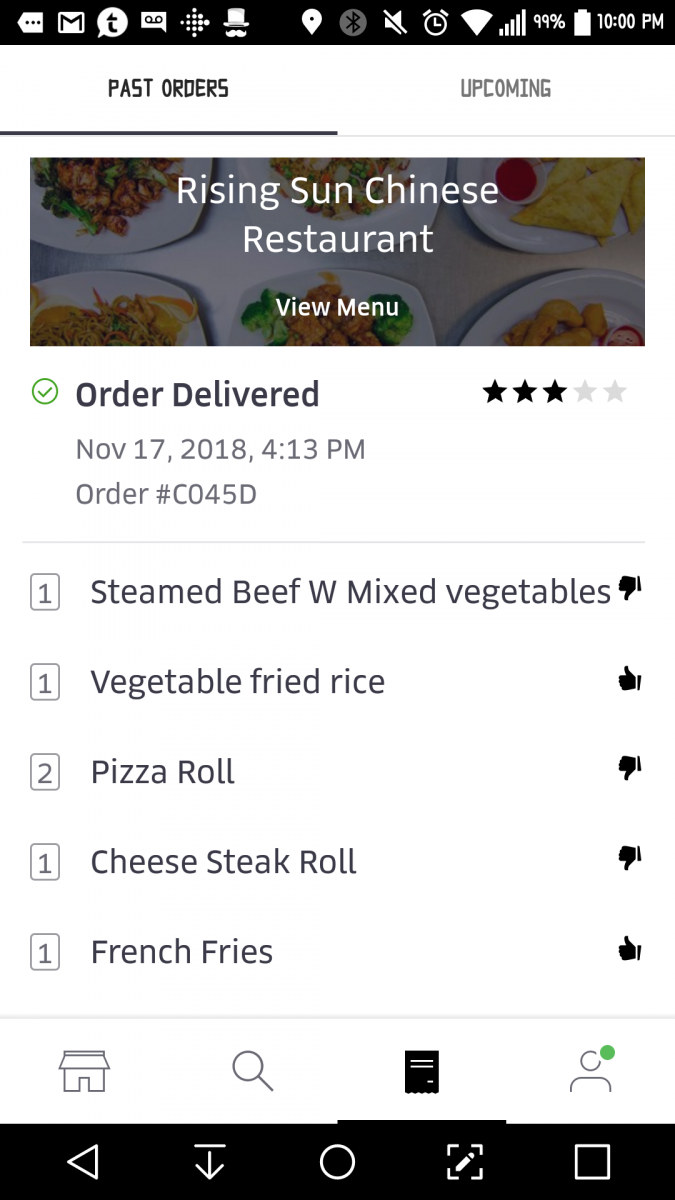This screenshot has width=675, height=1200.
Task: Tap thumbs-up icon beside French Fries
Action: 629,950
